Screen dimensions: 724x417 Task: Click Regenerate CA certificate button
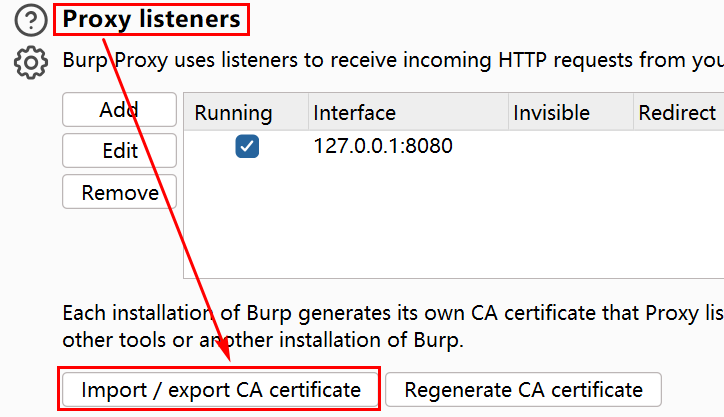tap(523, 390)
